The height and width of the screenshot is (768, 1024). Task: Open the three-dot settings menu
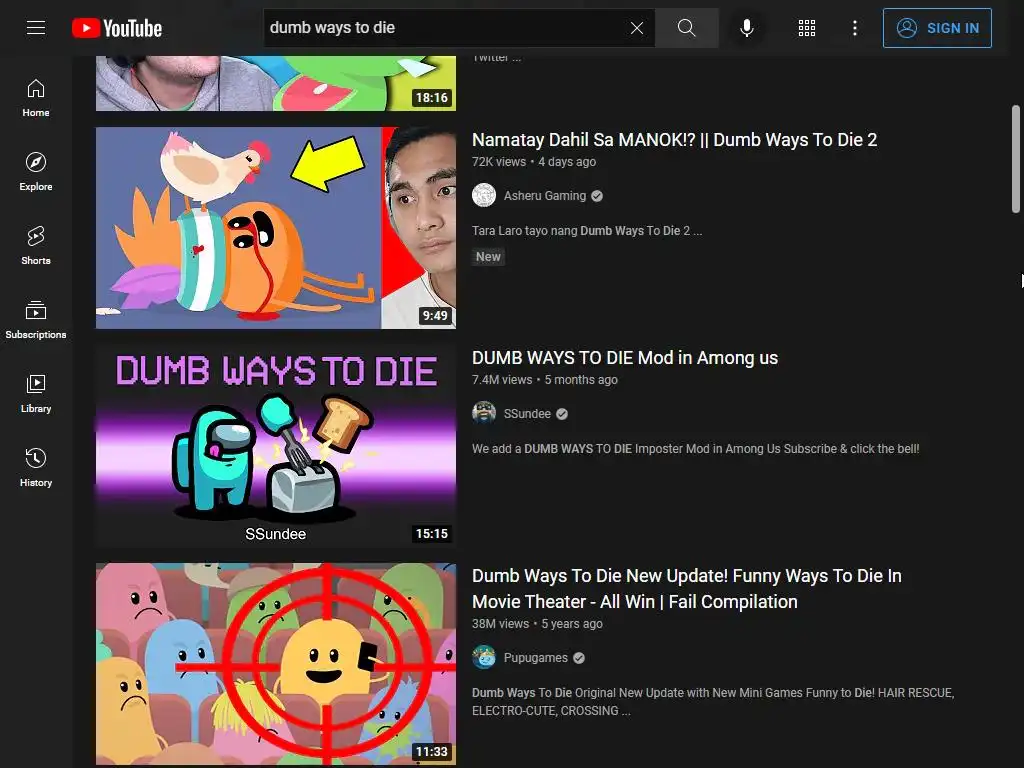854,28
